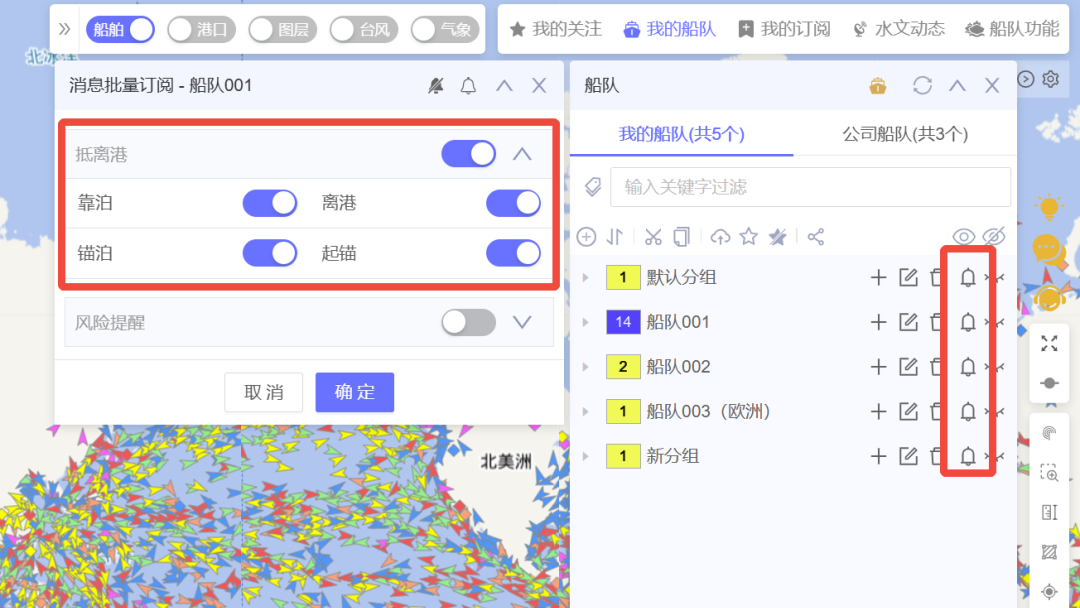
Task: Toggle the 靠泊 switch off
Action: coord(270,203)
